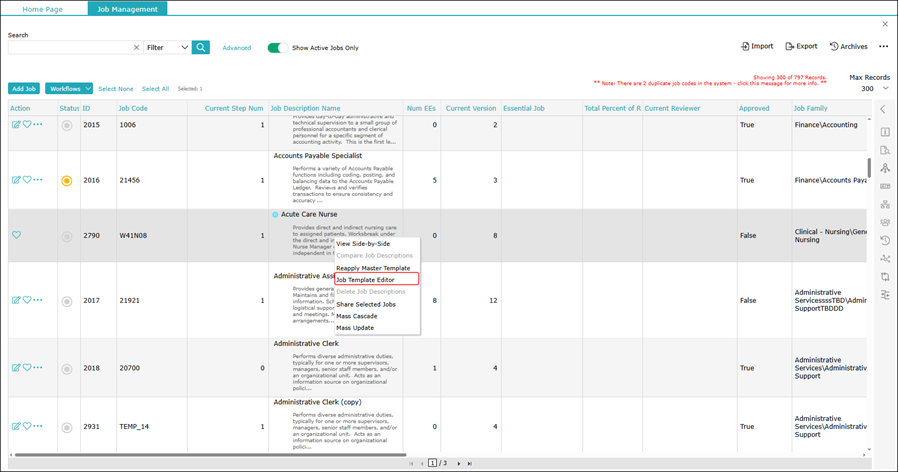This screenshot has height=472, width=899.
Task: Click the sliders settings sidebar icon
Action: [x=885, y=295]
